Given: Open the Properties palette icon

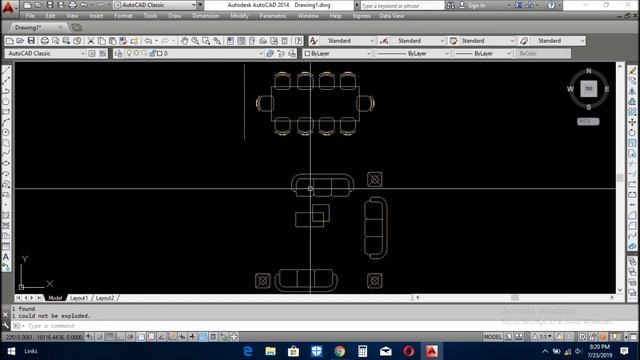Looking at the screenshot, I should click(x=230, y=41).
